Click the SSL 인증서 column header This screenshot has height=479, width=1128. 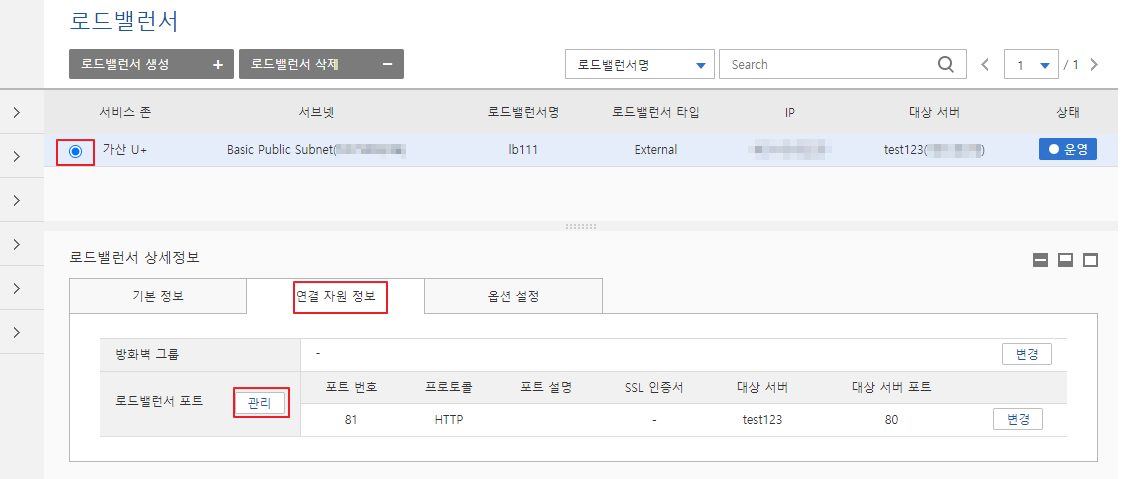point(654,387)
